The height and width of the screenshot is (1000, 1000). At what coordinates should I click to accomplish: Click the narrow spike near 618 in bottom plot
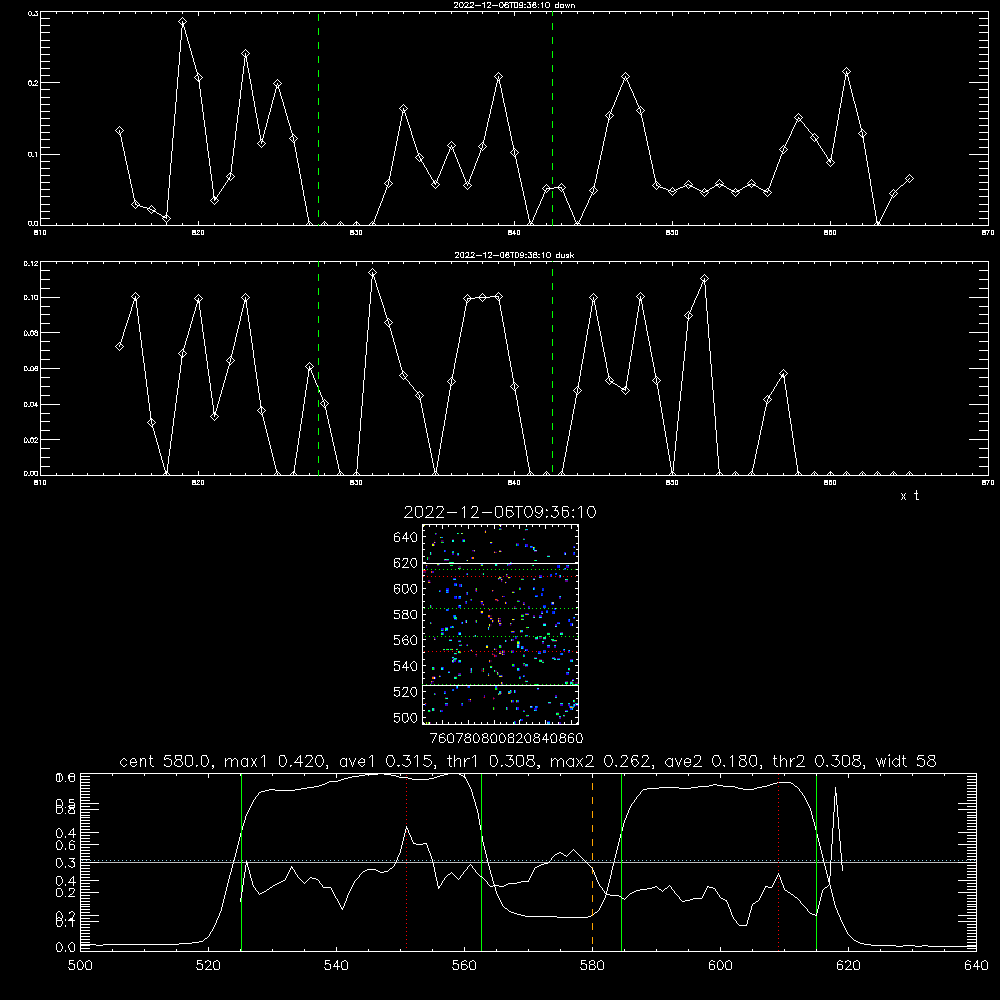point(835,829)
